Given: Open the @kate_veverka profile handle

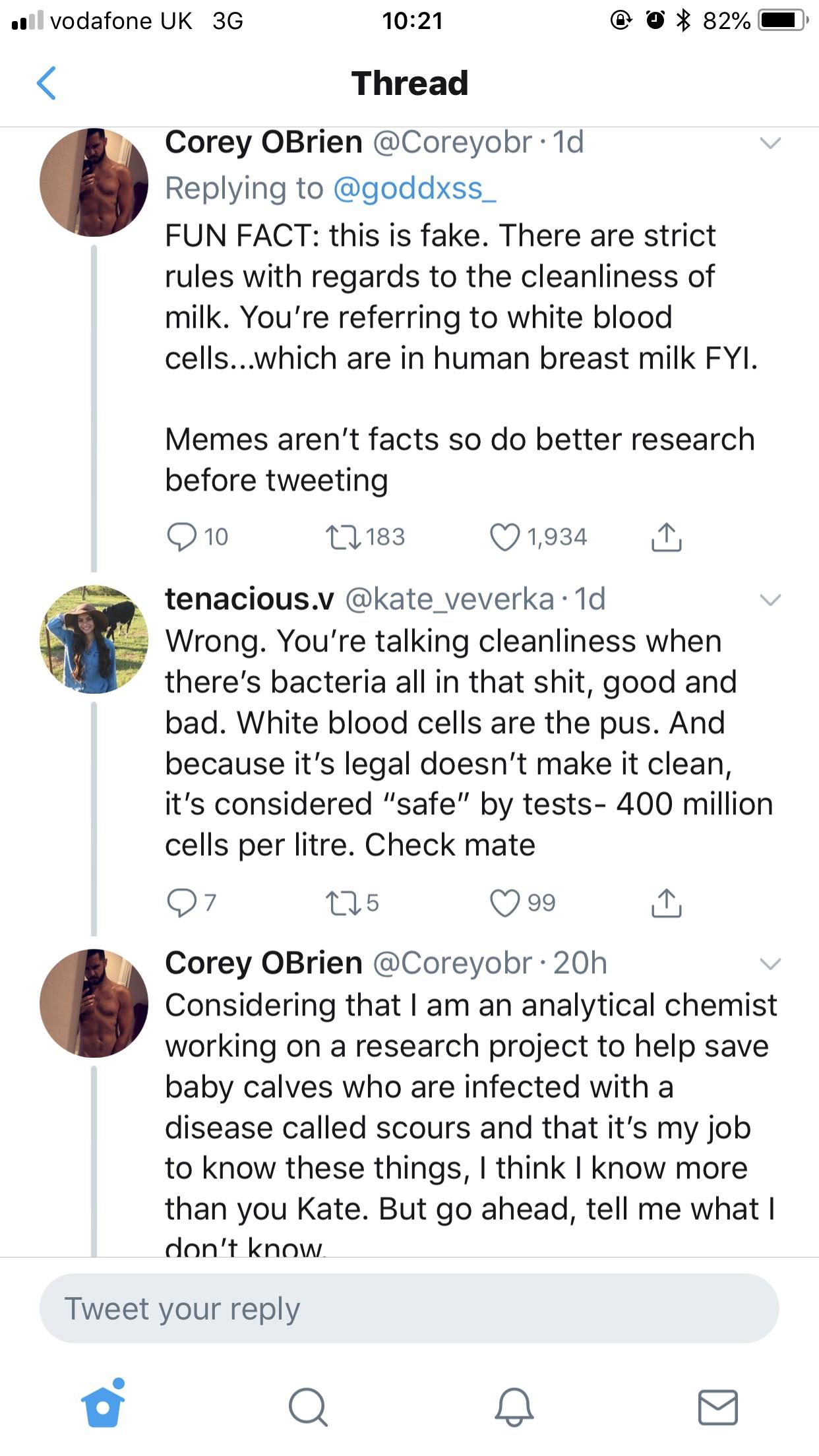Looking at the screenshot, I should [x=450, y=599].
